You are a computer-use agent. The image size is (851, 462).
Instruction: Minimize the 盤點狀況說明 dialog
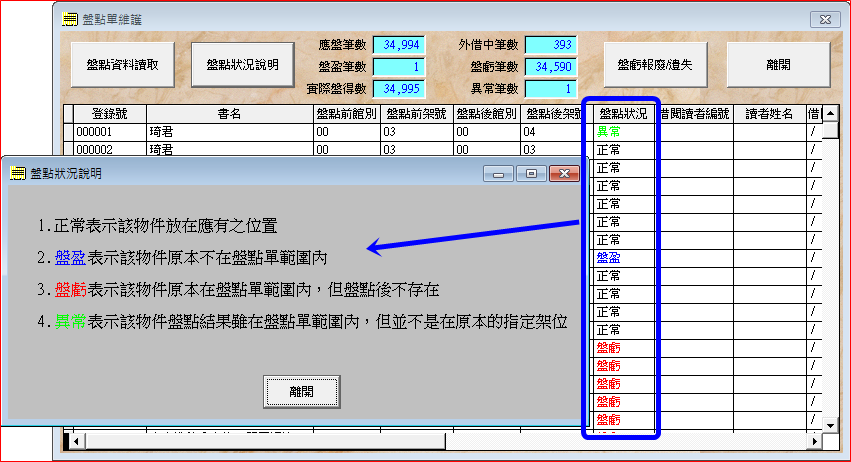click(498, 174)
